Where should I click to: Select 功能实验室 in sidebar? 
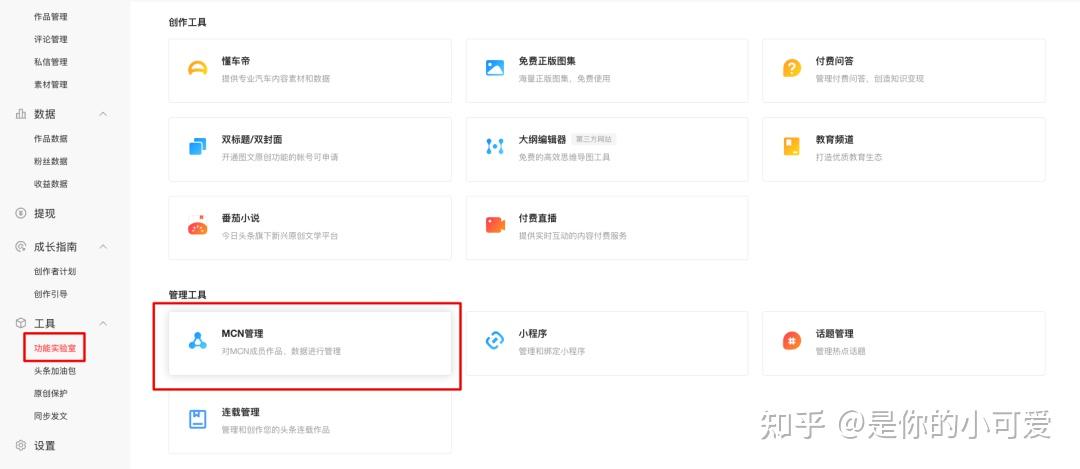click(x=55, y=348)
